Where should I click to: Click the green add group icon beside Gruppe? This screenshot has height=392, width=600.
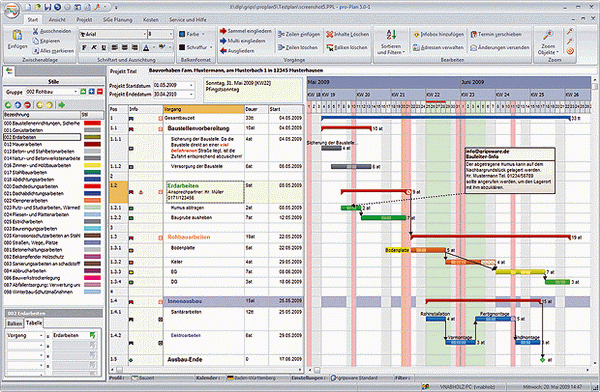[83, 91]
